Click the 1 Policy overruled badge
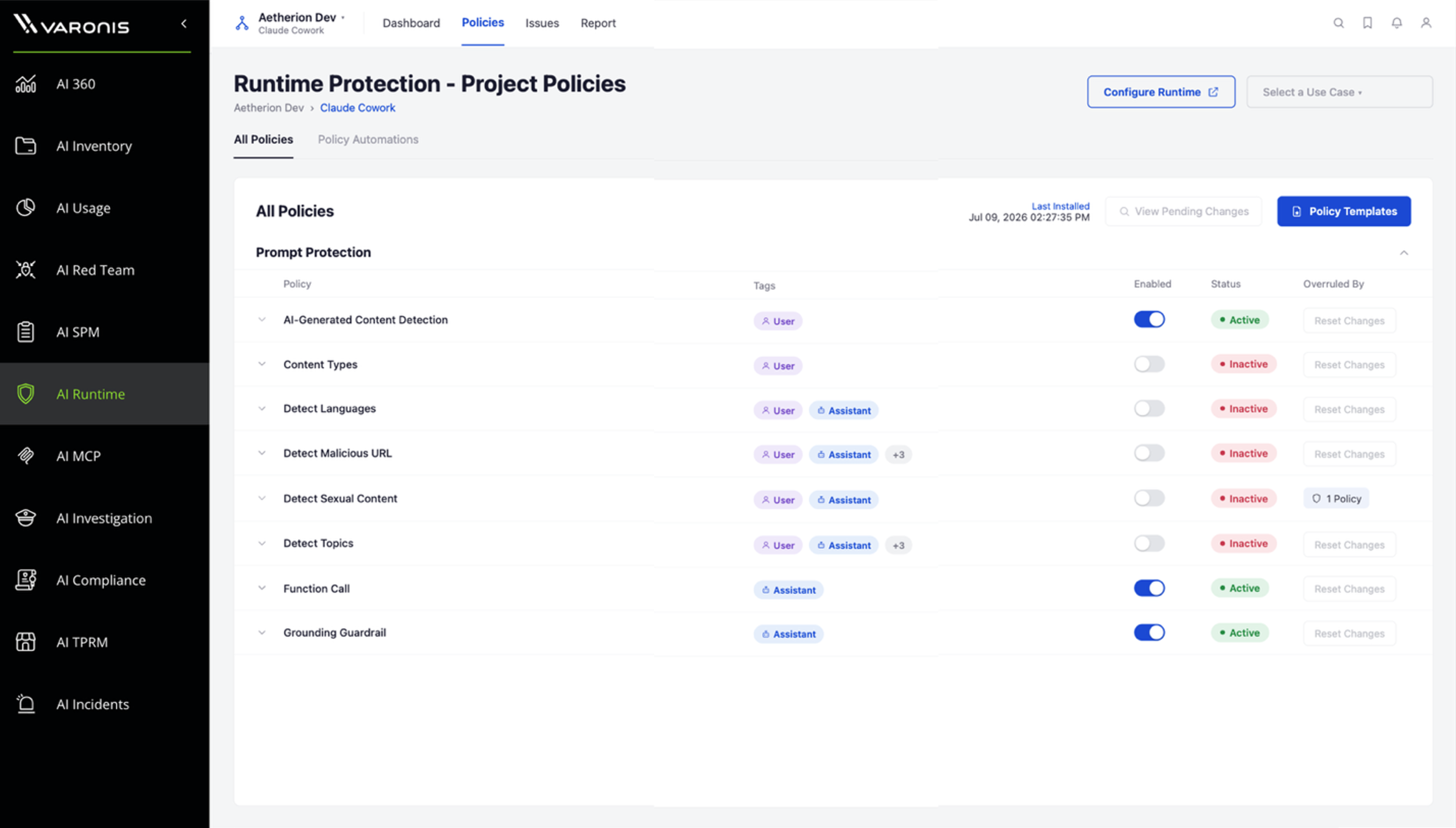The height and width of the screenshot is (828, 1456). (x=1336, y=499)
